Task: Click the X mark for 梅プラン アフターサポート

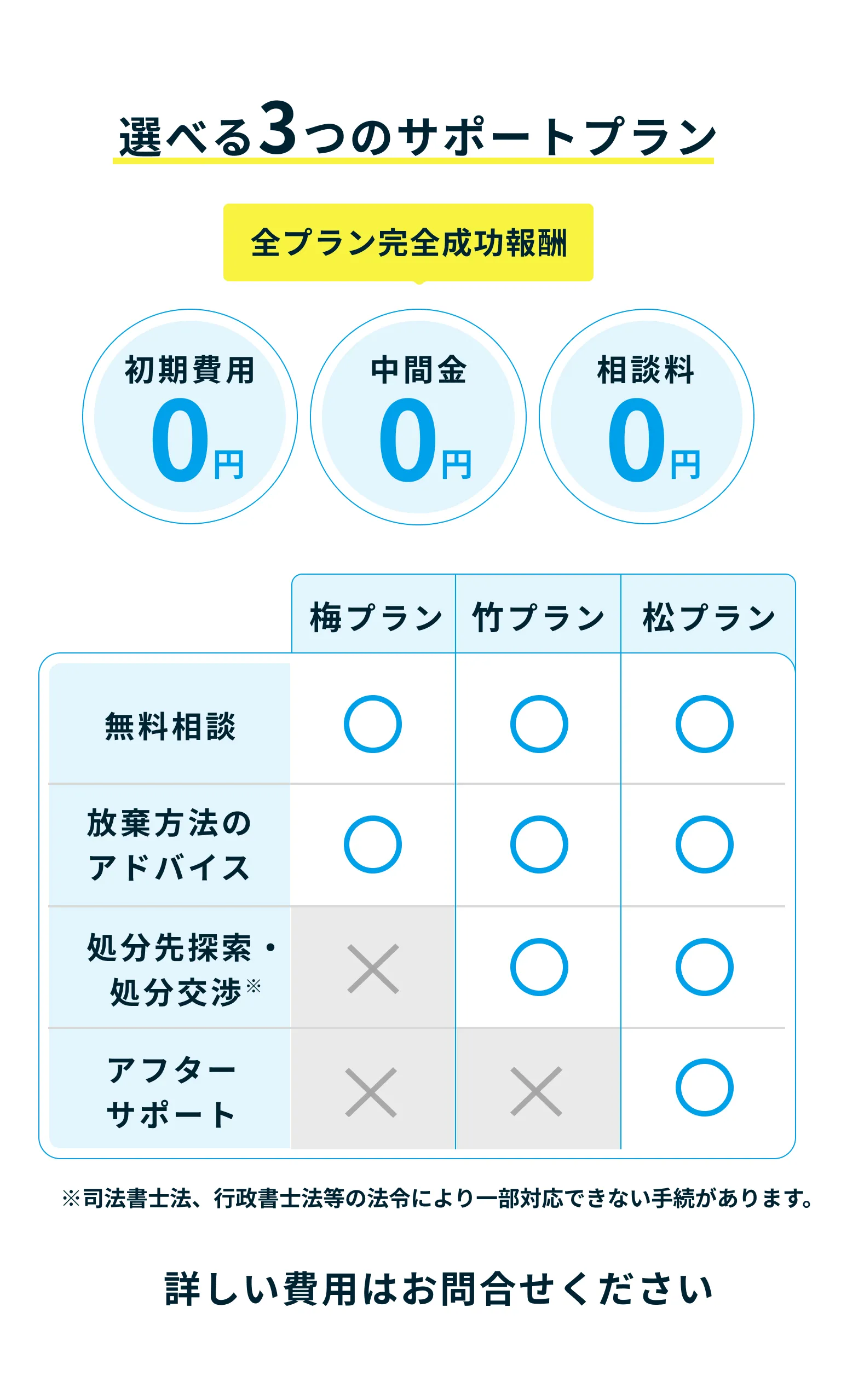Action: pyautogui.click(x=371, y=1092)
